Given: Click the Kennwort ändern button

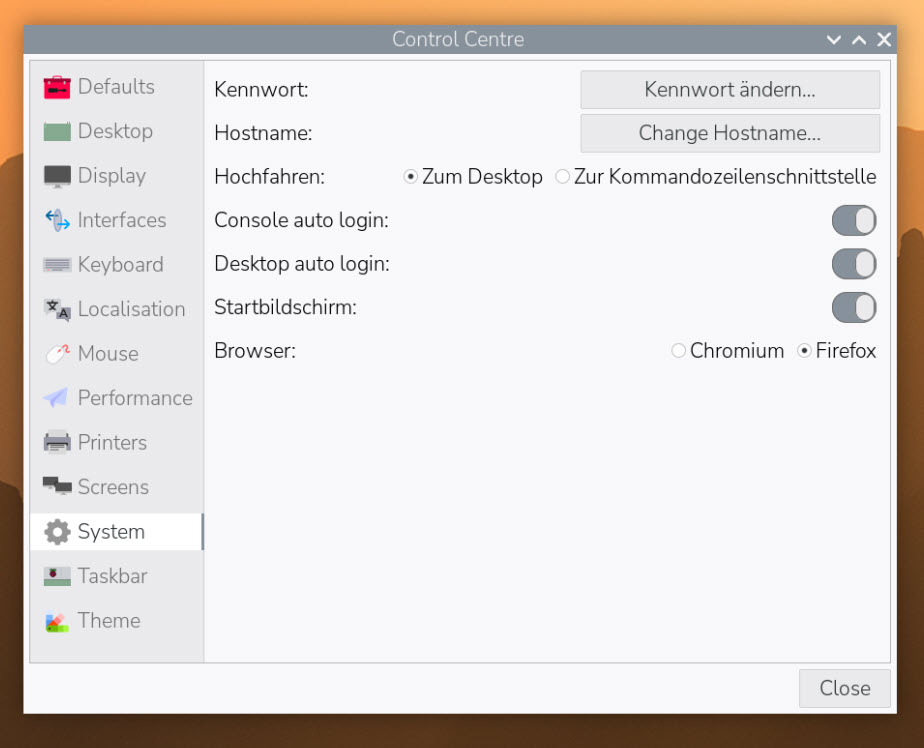Looking at the screenshot, I should click(x=730, y=89).
